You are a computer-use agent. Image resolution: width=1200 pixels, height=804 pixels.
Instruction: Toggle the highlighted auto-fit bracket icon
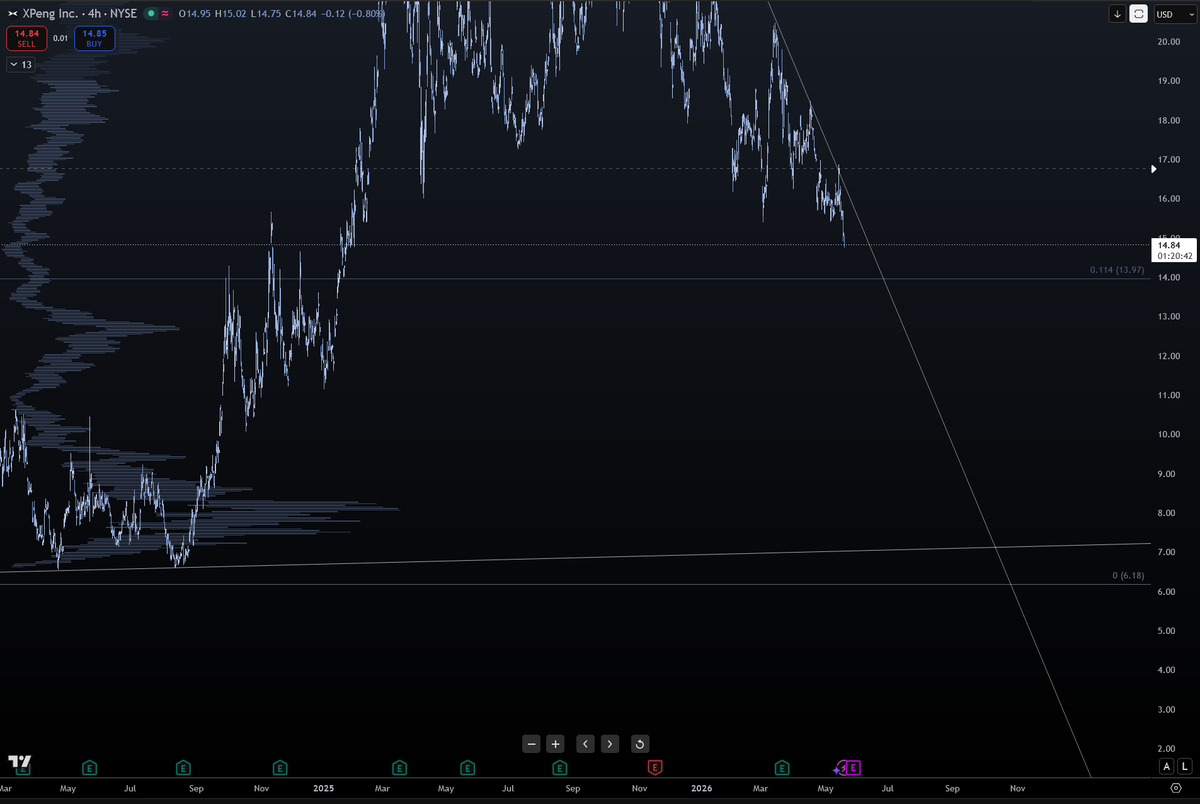pos(1139,14)
